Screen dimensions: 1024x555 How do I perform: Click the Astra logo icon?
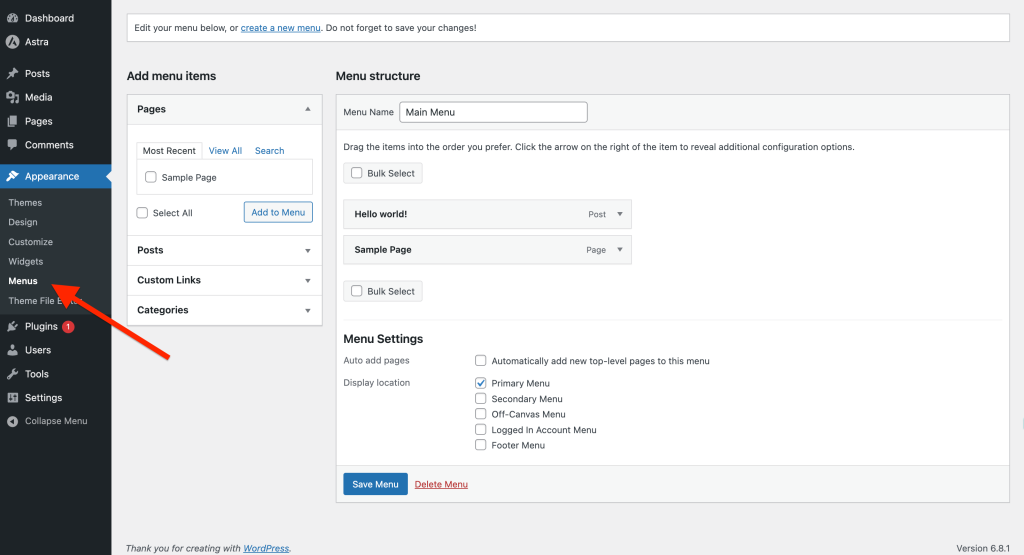[12, 42]
